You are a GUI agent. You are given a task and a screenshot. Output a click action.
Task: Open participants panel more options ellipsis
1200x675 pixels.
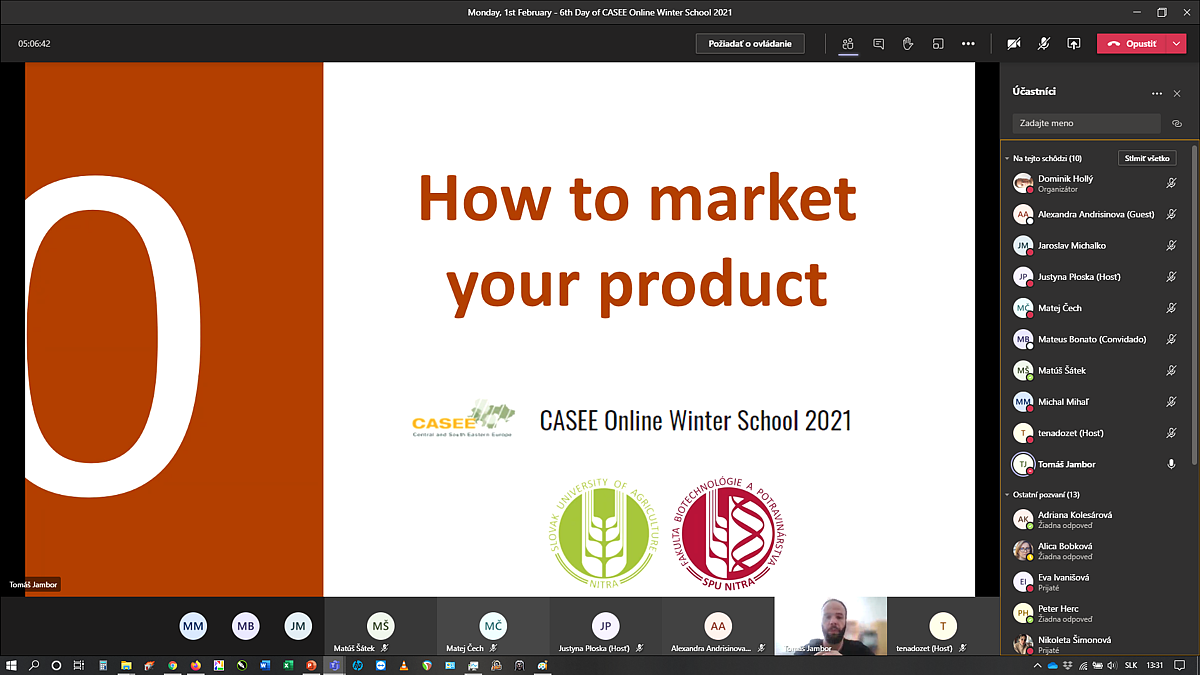click(x=1157, y=93)
